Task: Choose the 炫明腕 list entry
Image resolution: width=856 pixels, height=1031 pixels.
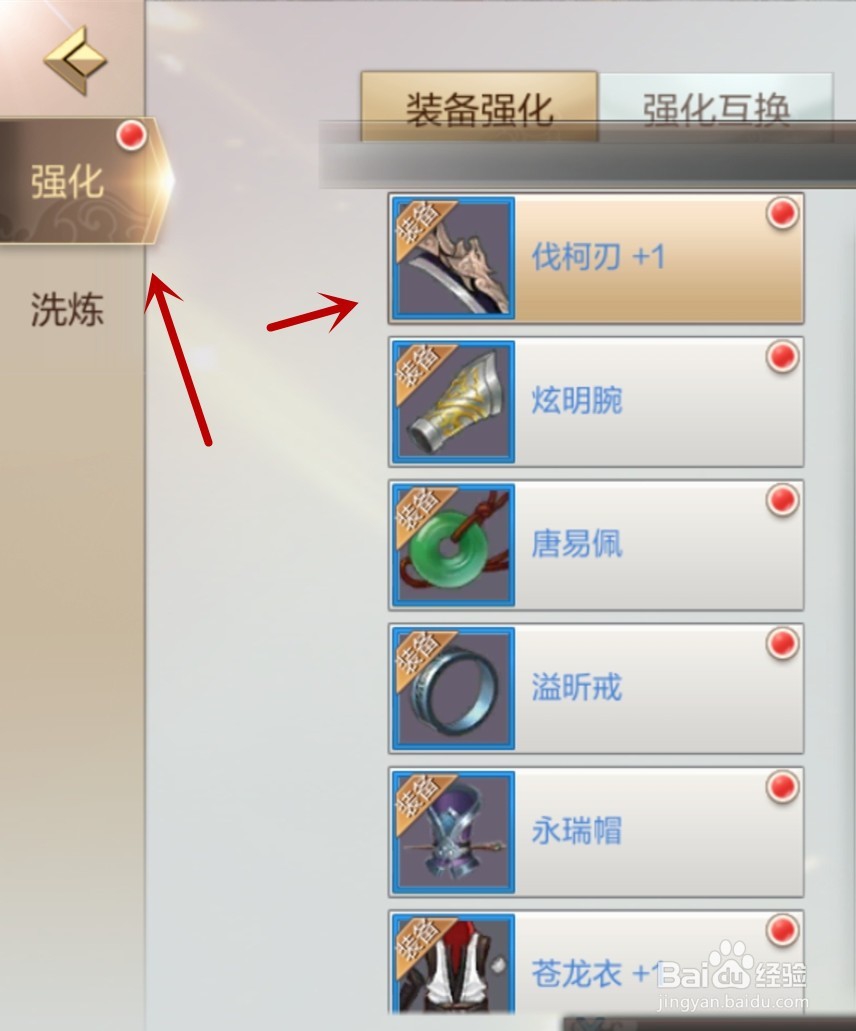Action: [596, 401]
